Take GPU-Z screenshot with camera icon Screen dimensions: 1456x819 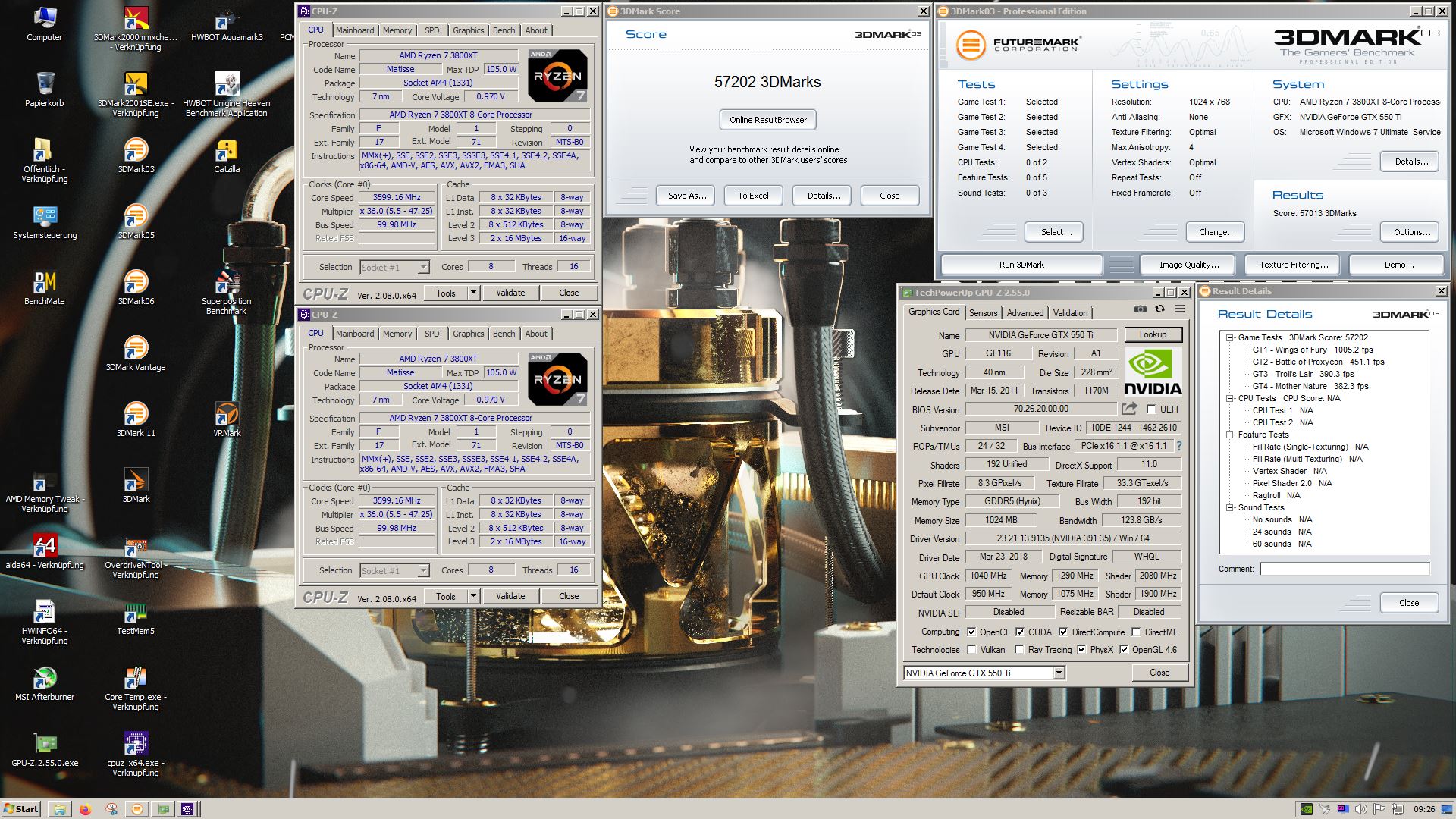click(x=1140, y=309)
